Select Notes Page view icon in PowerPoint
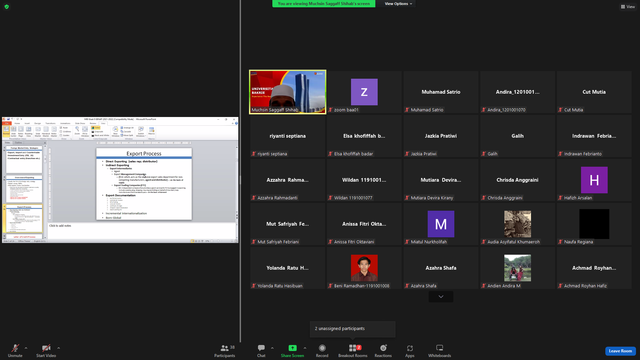 (20, 131)
